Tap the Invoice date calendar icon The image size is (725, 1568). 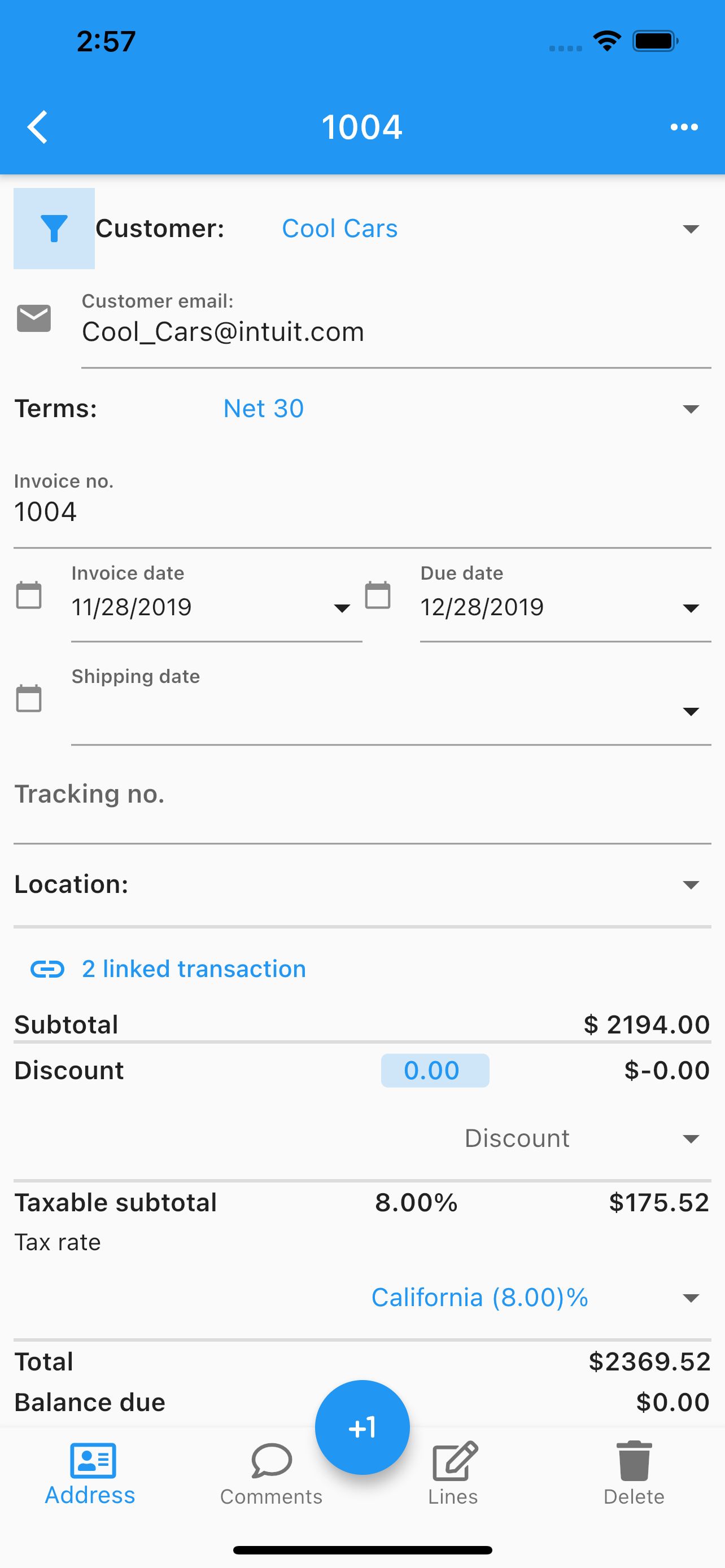click(x=29, y=595)
